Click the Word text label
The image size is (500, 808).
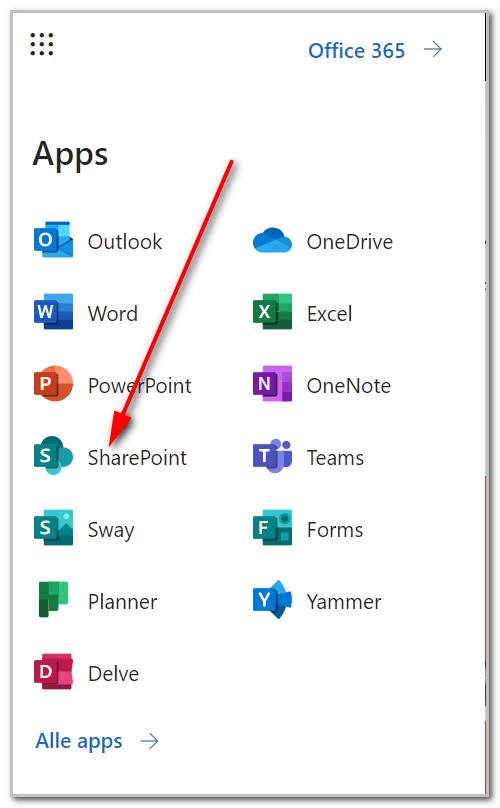(113, 314)
